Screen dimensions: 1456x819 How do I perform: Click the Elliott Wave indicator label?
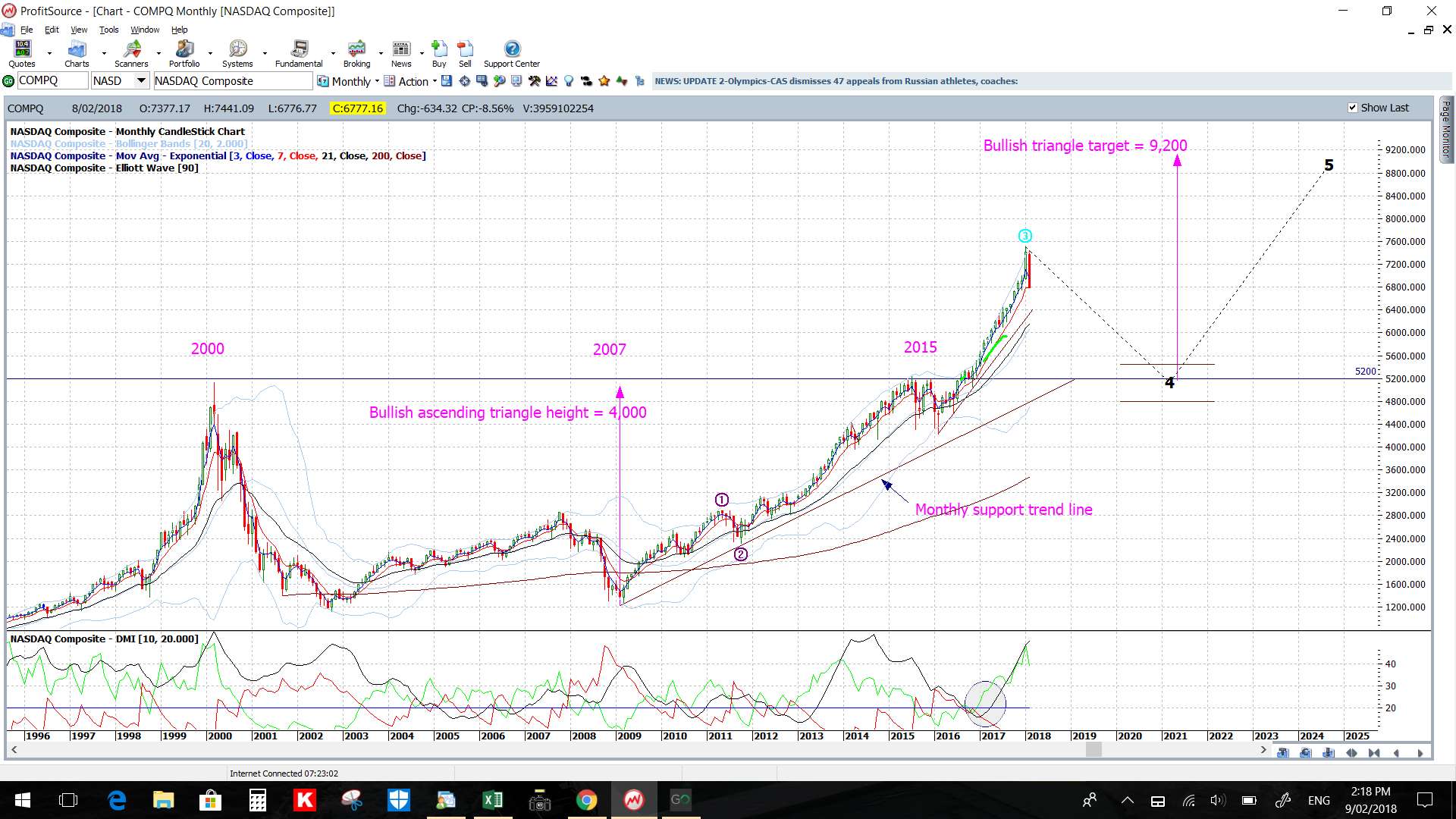pos(104,168)
